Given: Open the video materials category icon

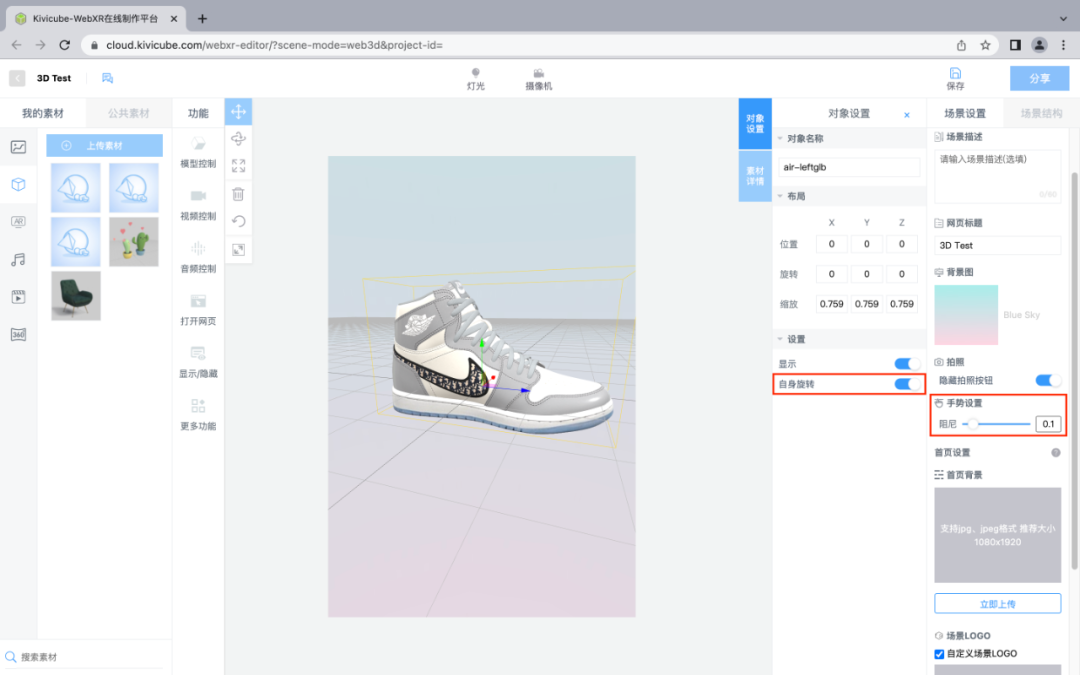Looking at the screenshot, I should point(19,297).
